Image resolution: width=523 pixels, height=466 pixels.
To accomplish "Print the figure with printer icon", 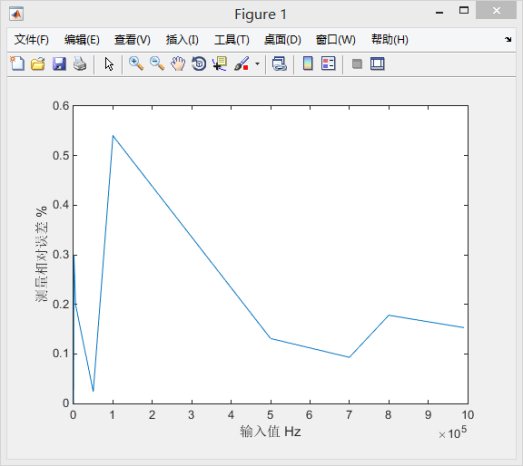I will click(80, 64).
